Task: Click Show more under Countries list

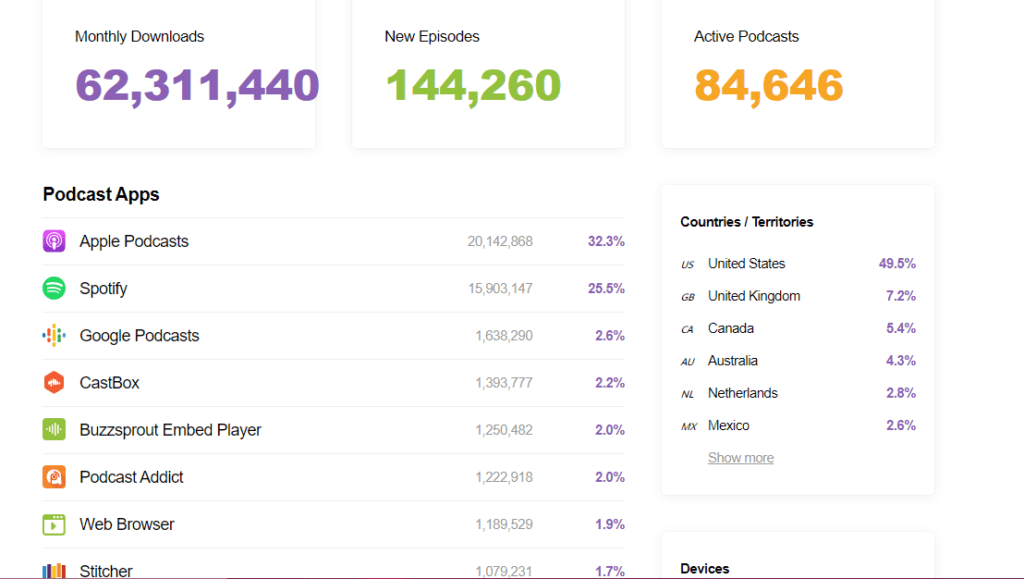Action: 740,457
